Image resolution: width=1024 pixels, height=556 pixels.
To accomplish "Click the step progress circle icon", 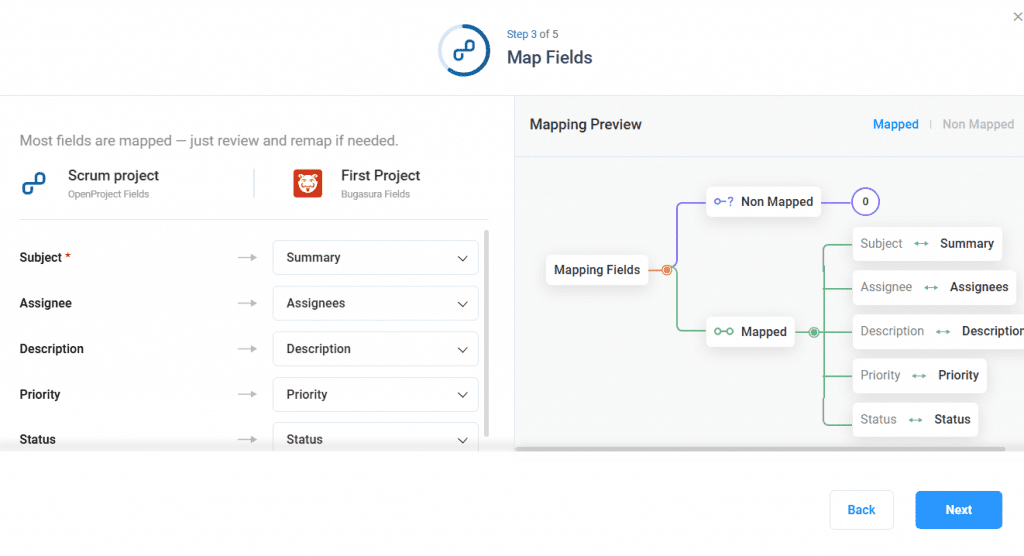I will click(464, 50).
